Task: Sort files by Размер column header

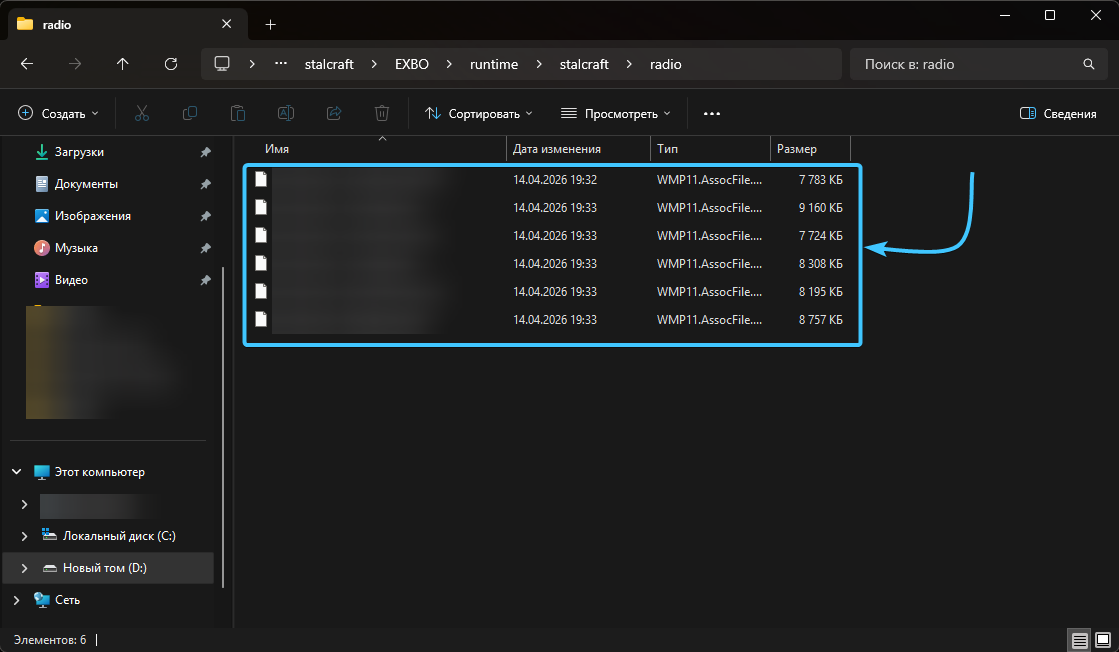Action: (x=797, y=149)
